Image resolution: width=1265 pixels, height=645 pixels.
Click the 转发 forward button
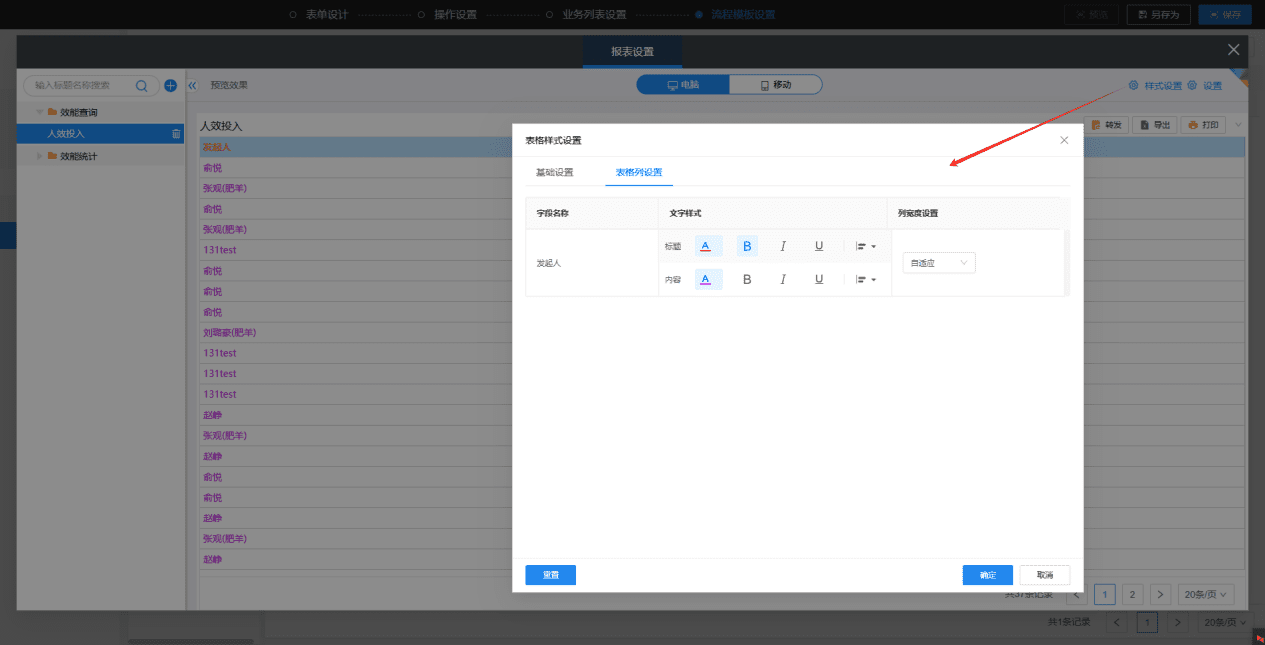point(1109,125)
